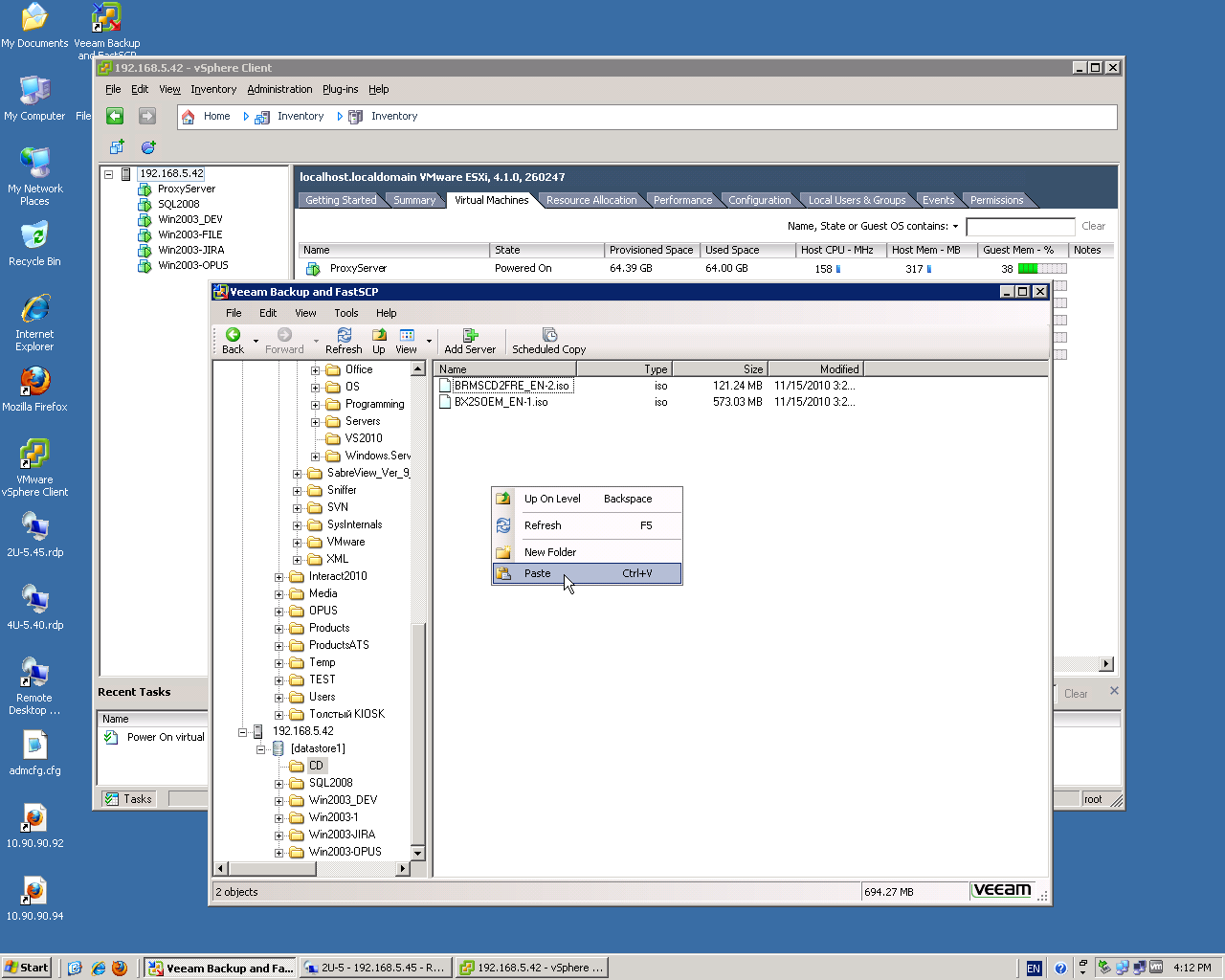1225x980 pixels.
Task: Select the CD folder in datastore1
Action: [x=316, y=766]
